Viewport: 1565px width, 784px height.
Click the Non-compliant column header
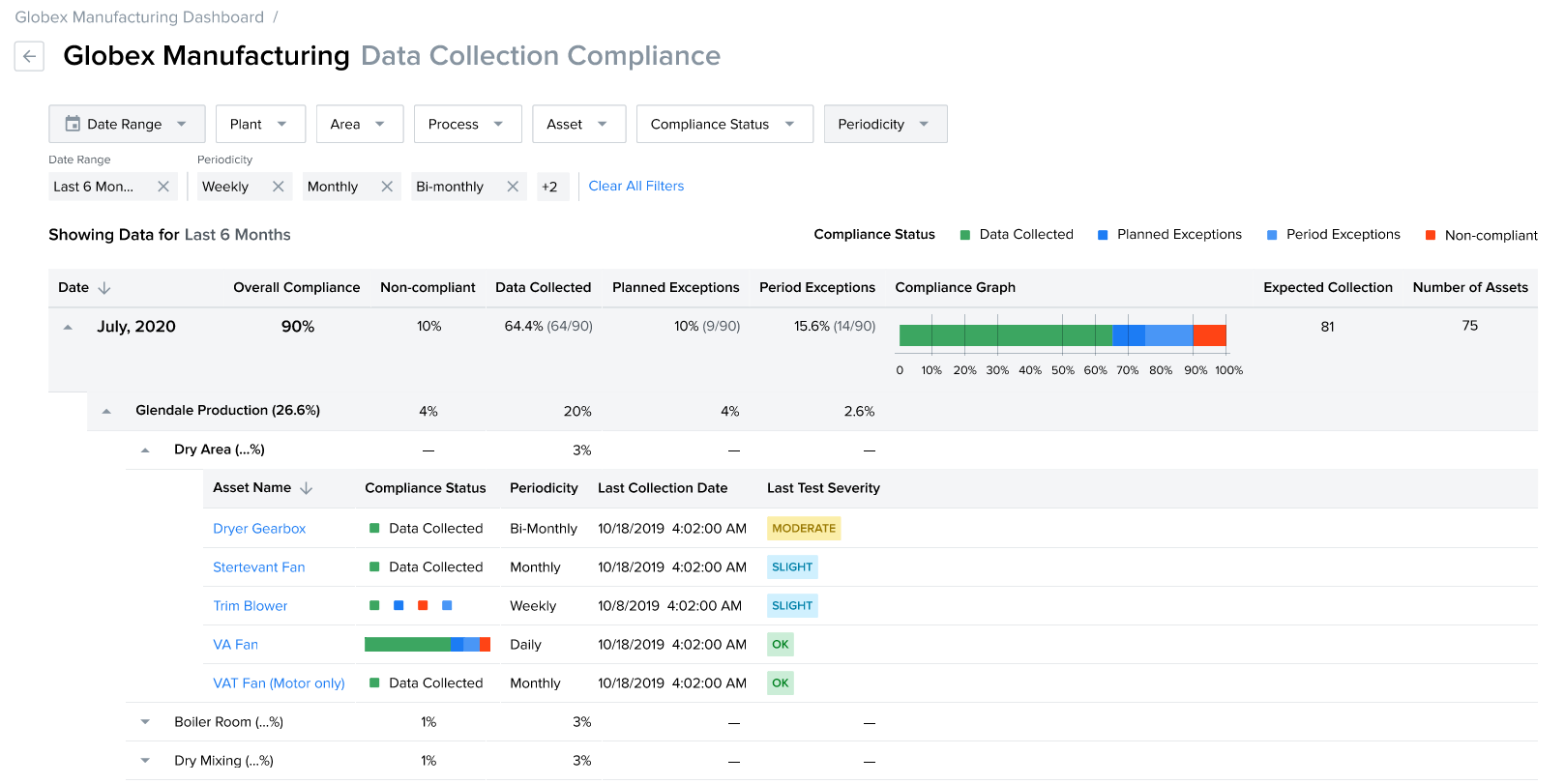(x=428, y=287)
